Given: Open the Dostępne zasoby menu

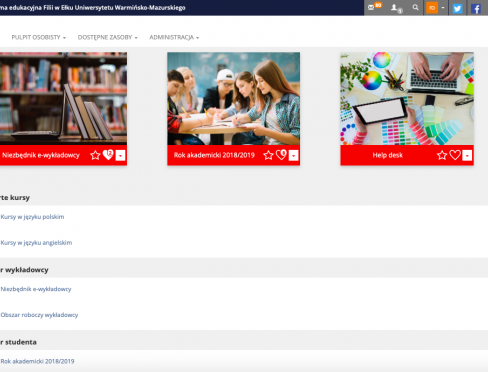Looking at the screenshot, I should (x=107, y=37).
